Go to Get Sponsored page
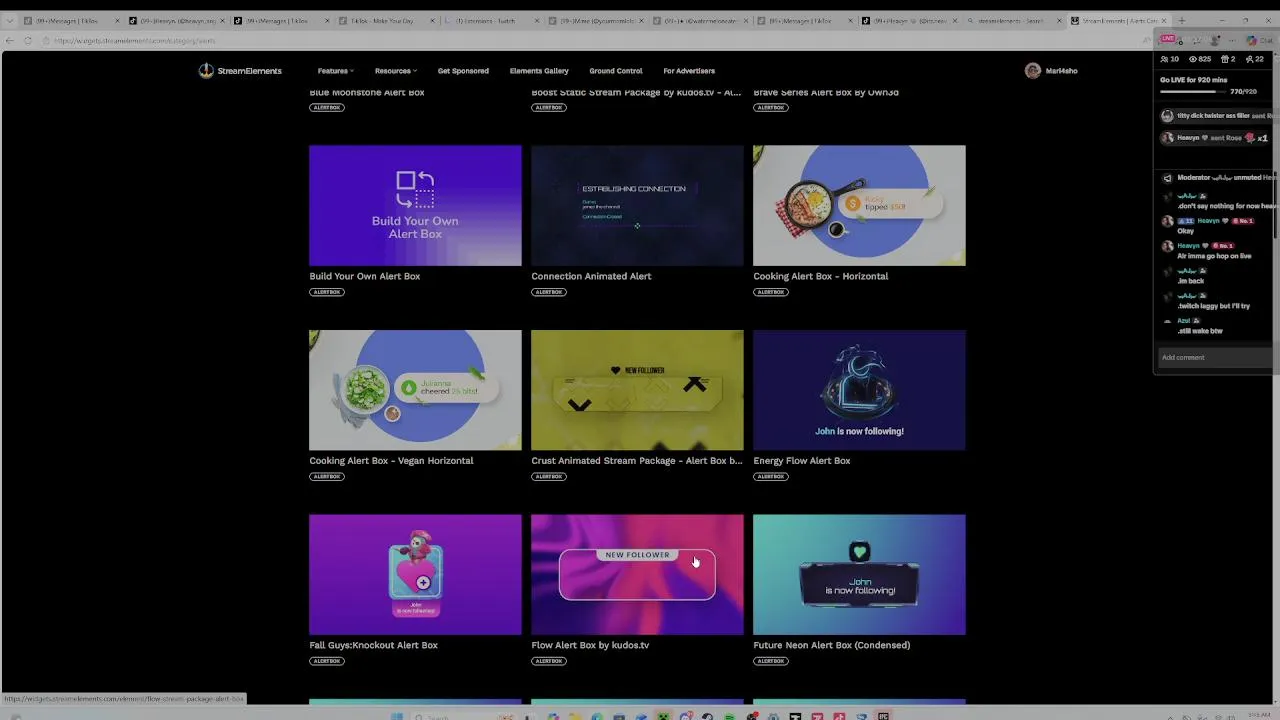 [x=463, y=71]
